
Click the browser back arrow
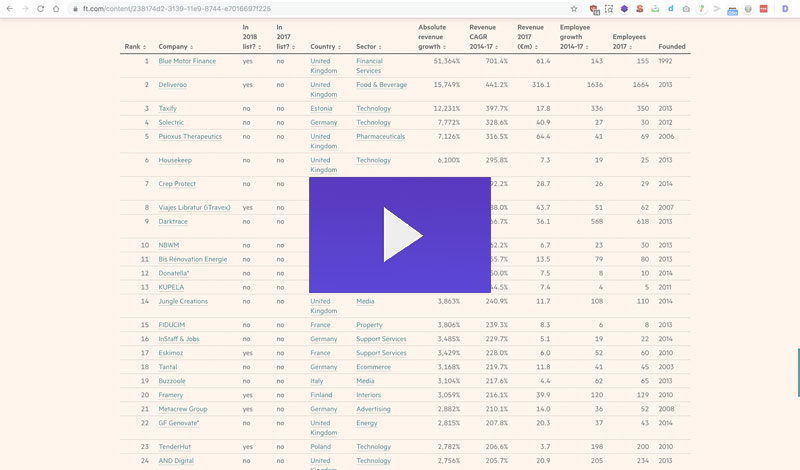(x=9, y=9)
